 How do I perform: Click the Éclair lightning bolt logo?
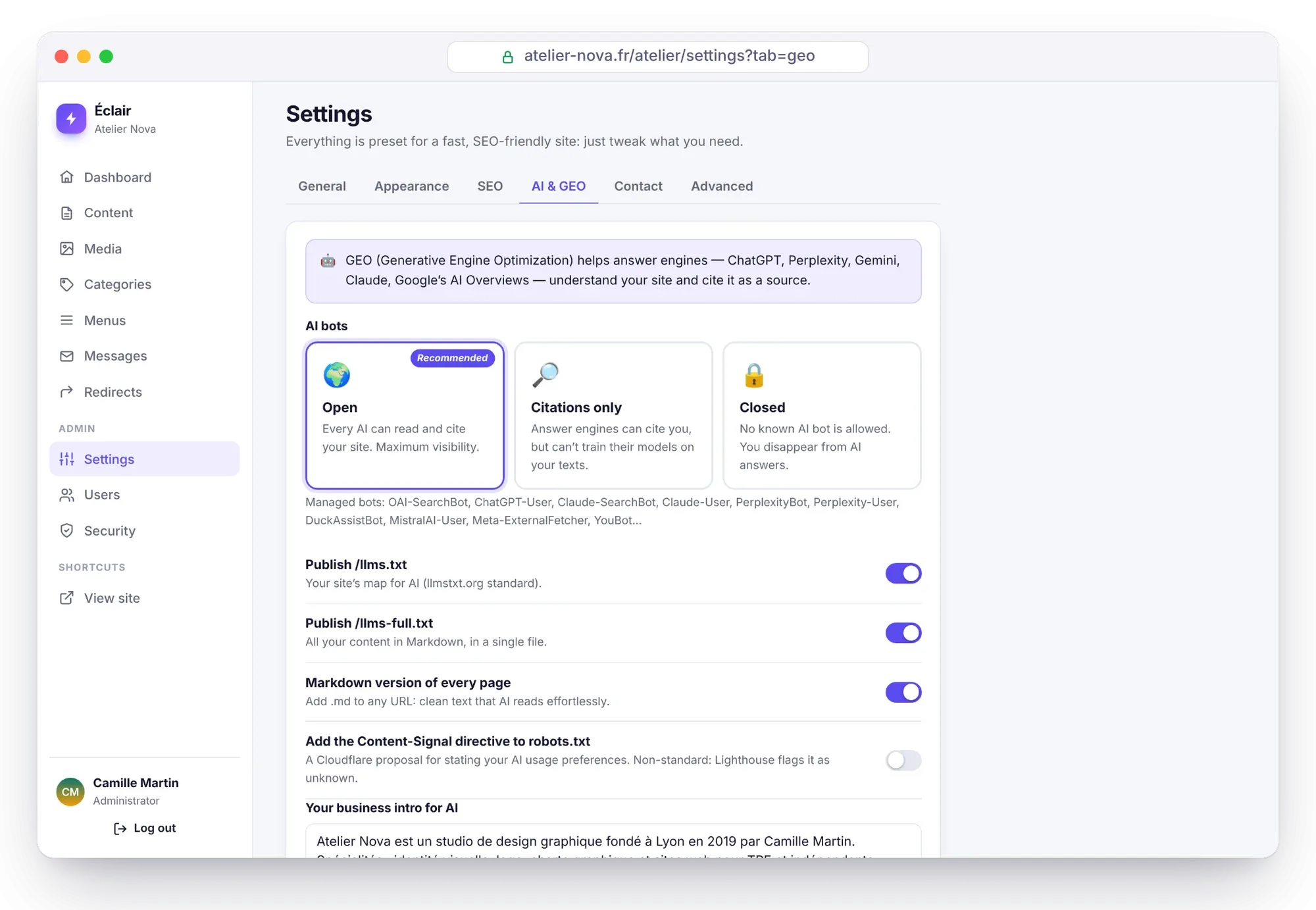pos(71,118)
